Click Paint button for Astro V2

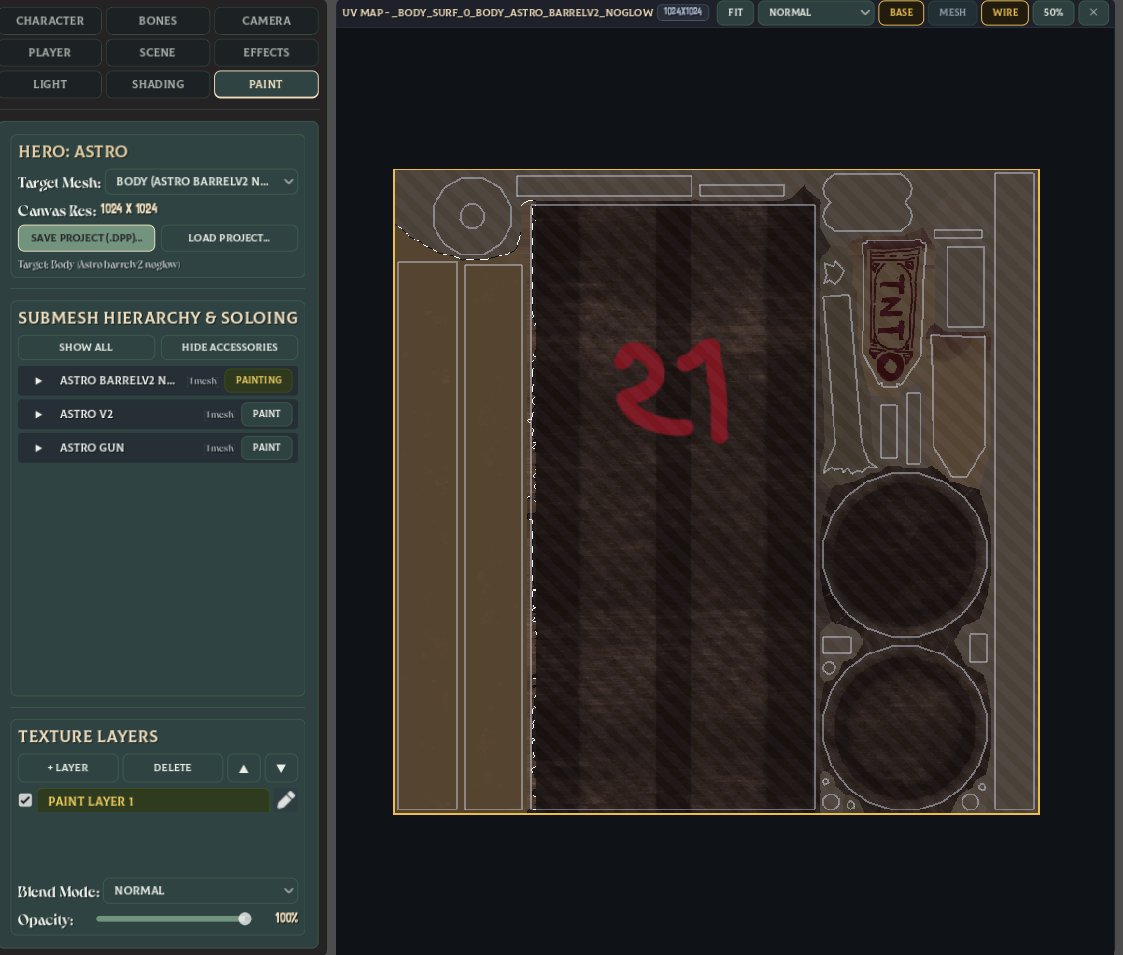coord(266,413)
